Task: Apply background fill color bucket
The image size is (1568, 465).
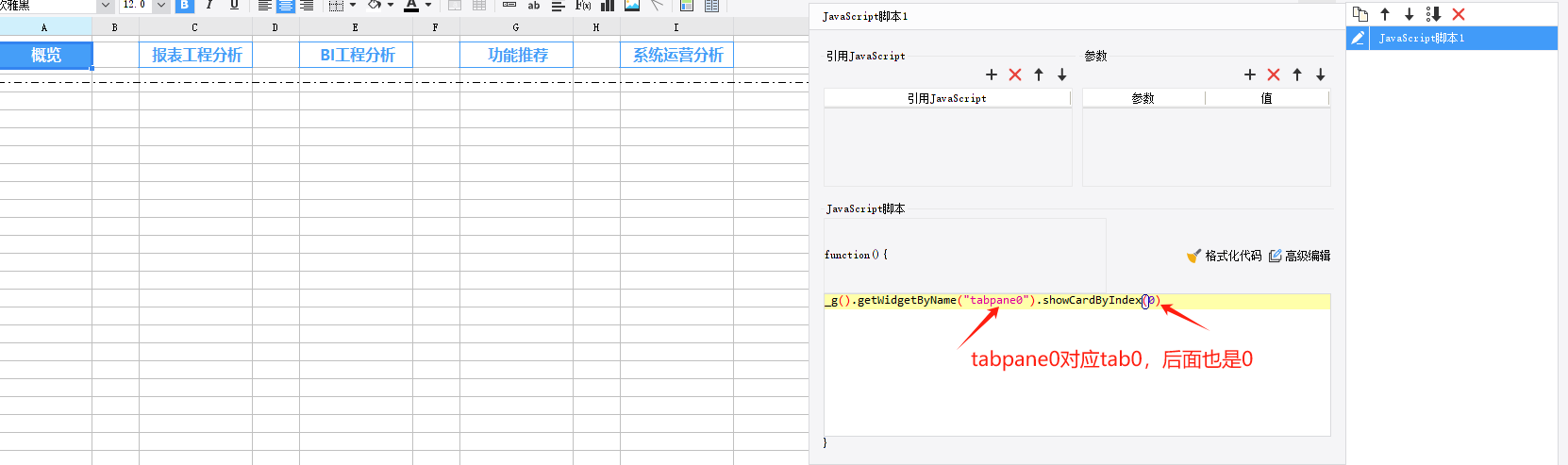Action: pyautogui.click(x=375, y=5)
